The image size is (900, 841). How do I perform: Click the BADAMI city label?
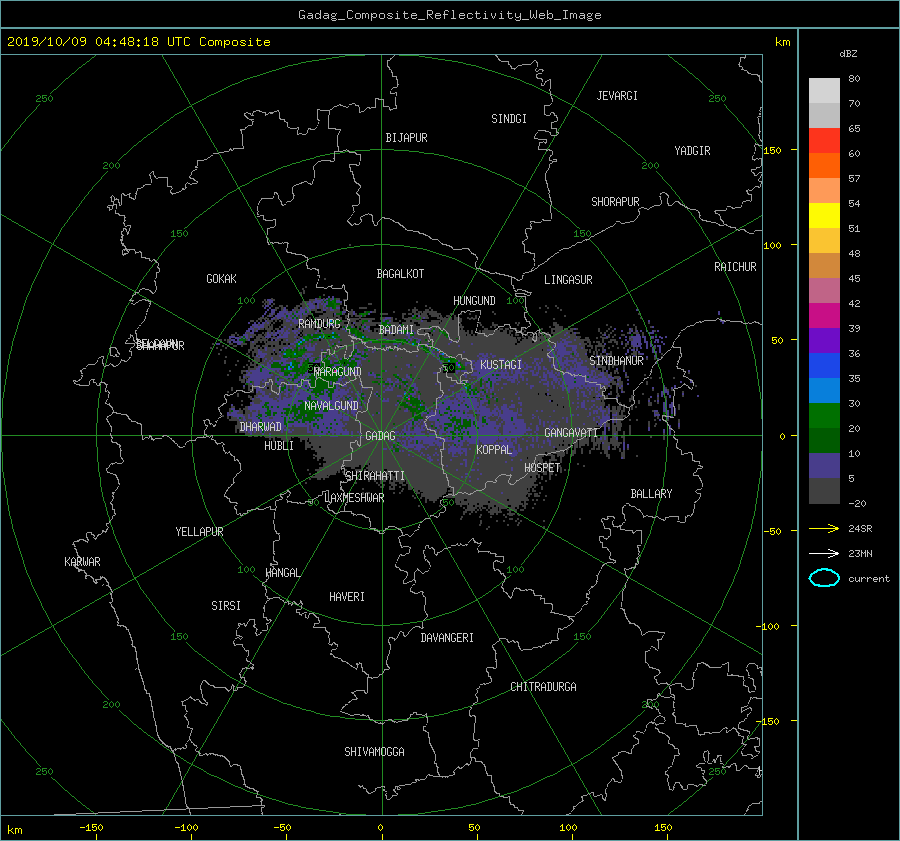point(396,330)
